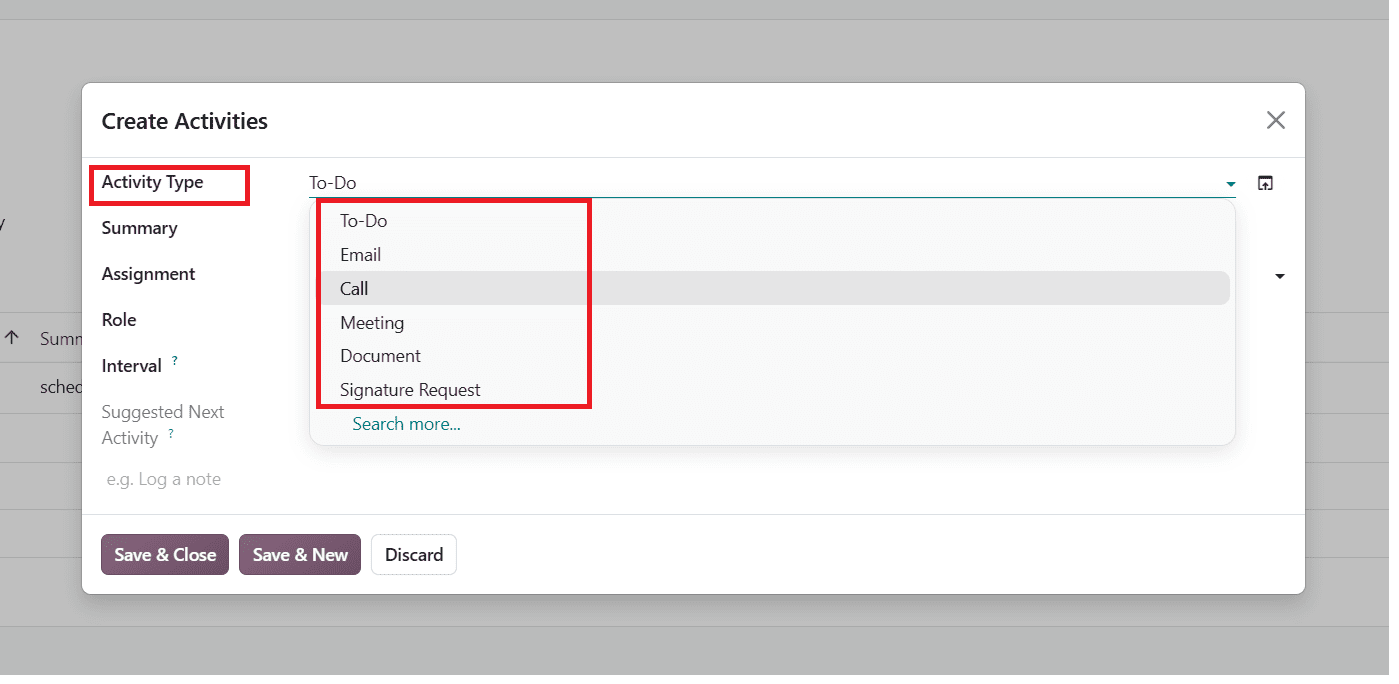The image size is (1399, 684).
Task: Click the Interval field label
Action: click(133, 368)
